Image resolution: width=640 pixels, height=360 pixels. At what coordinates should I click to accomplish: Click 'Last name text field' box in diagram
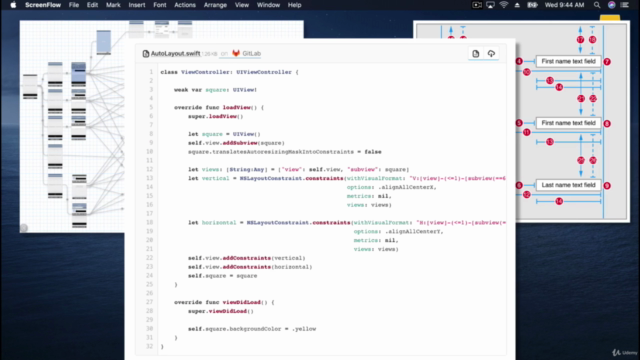[x=568, y=185]
